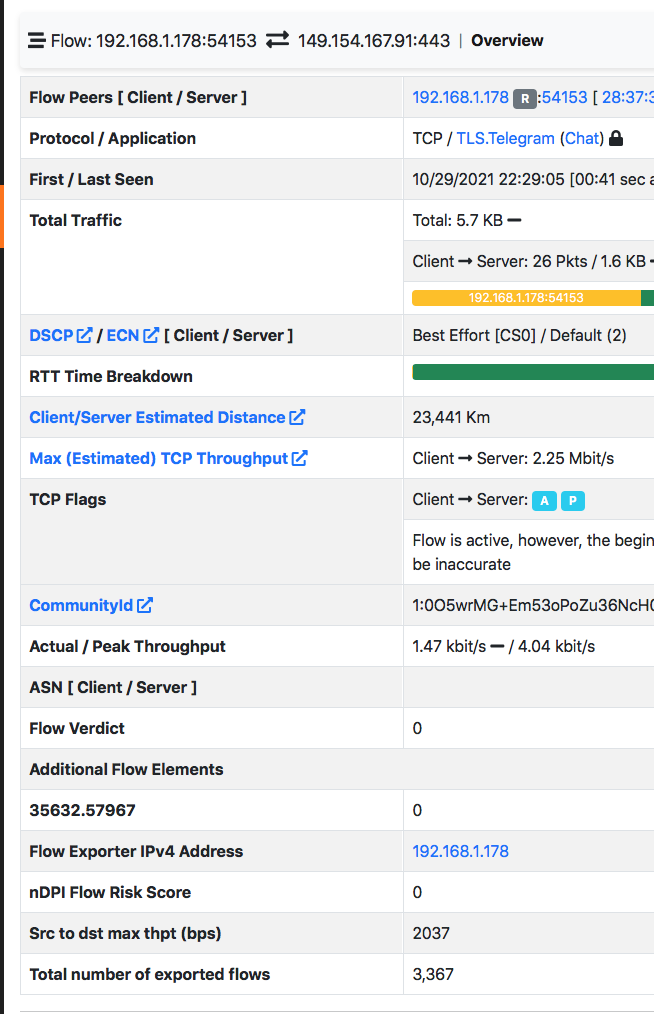Viewport: 654px width, 1014px height.
Task: Click the A TCP flag badge
Action: (x=544, y=501)
